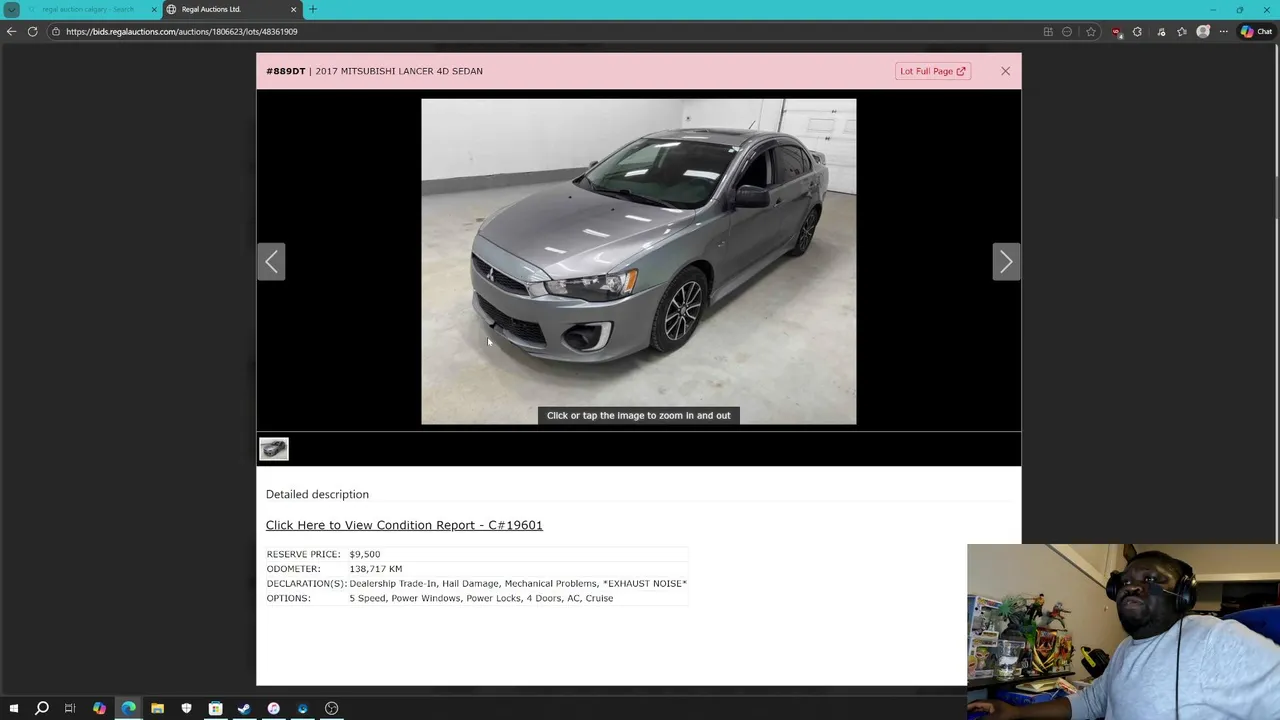This screenshot has width=1280, height=720.
Task: View site information icon in address bar
Action: pos(55,31)
